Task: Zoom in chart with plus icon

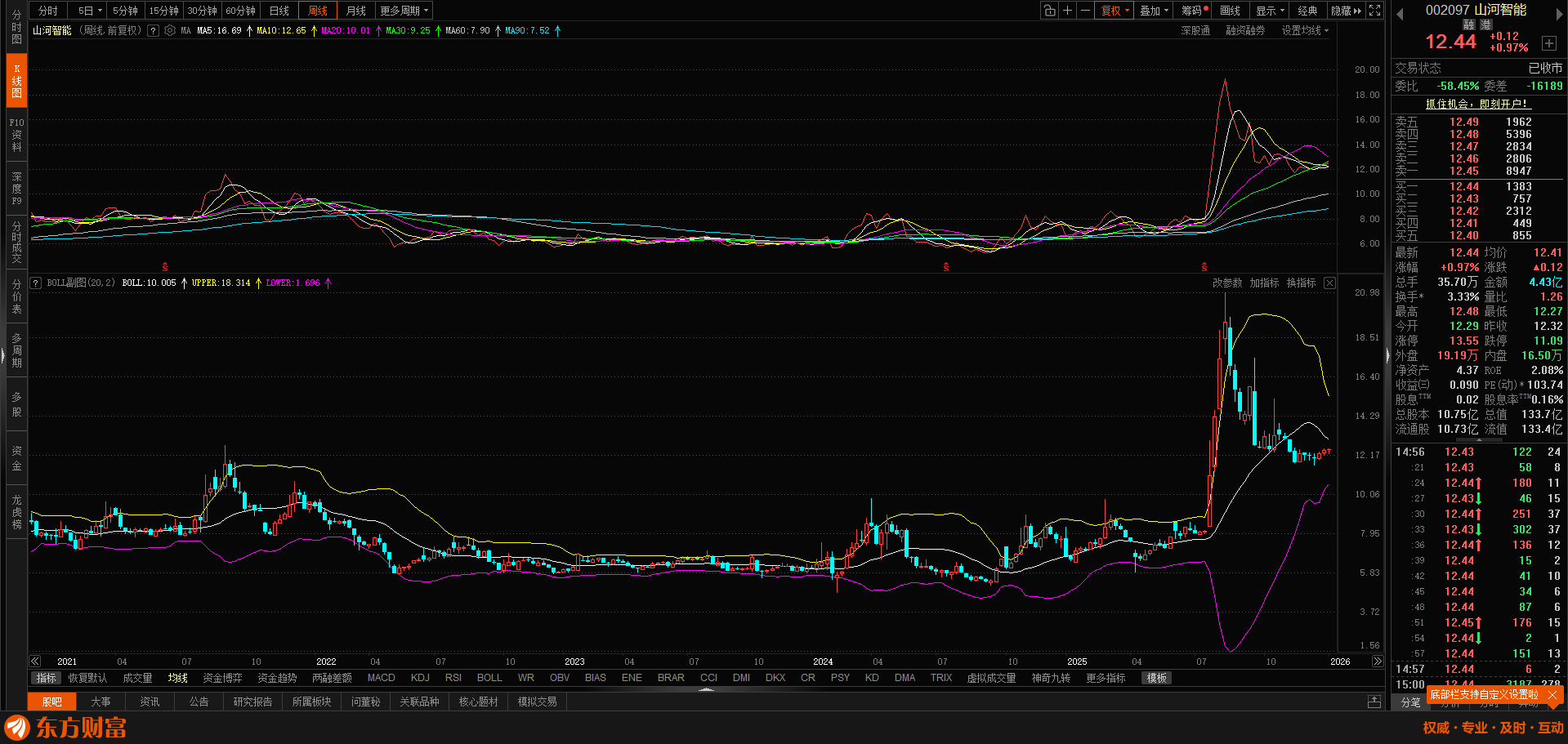Action: coord(1067,11)
